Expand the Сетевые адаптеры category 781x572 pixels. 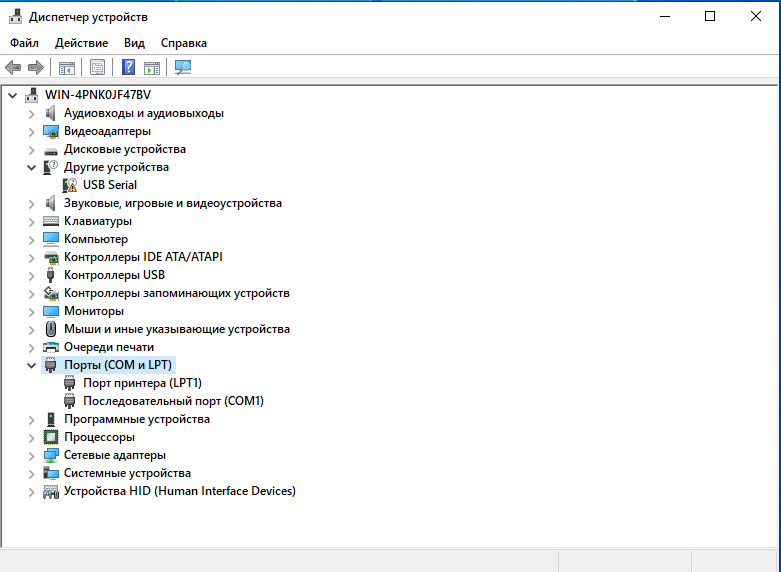[x=31, y=455]
